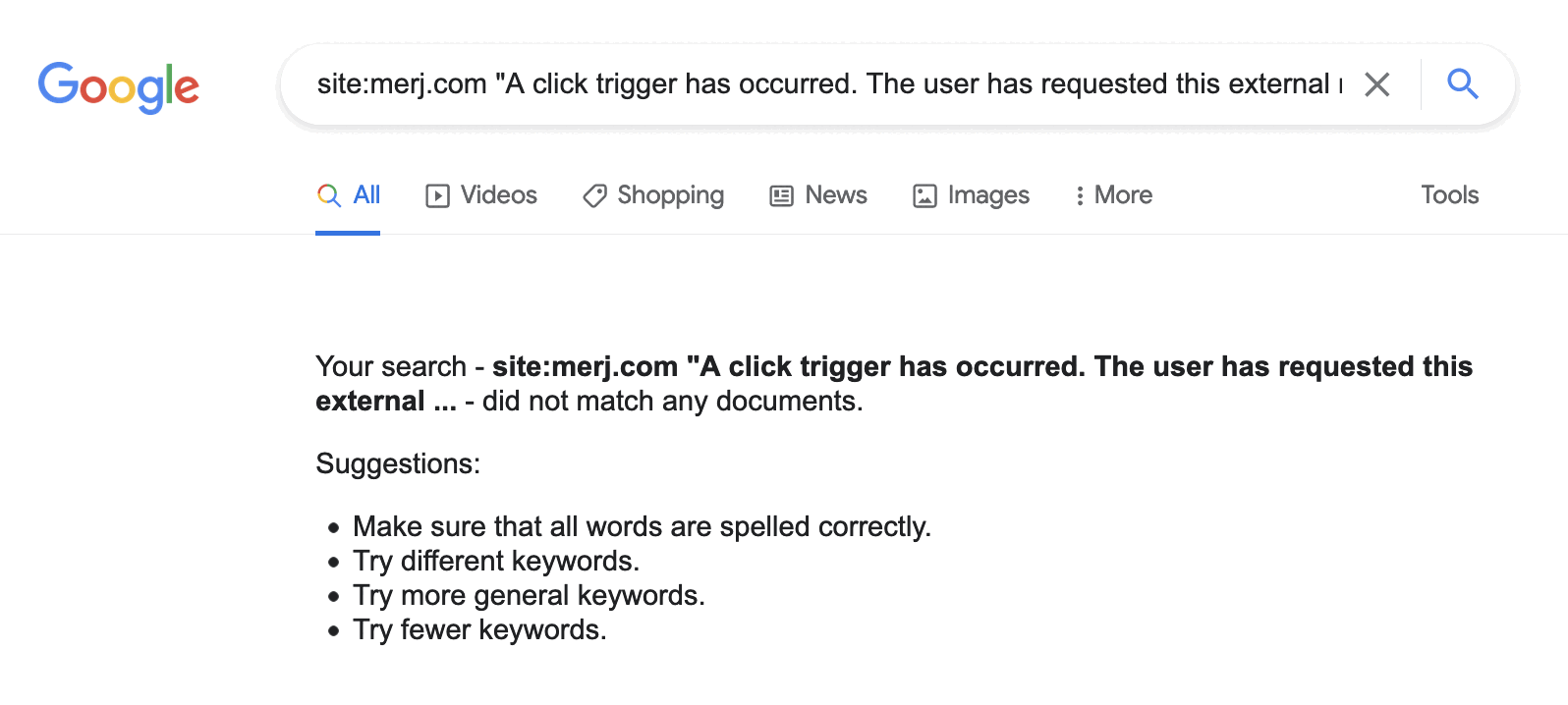Clear the search query with the X
This screenshot has height=705, width=1568.
(x=1377, y=85)
